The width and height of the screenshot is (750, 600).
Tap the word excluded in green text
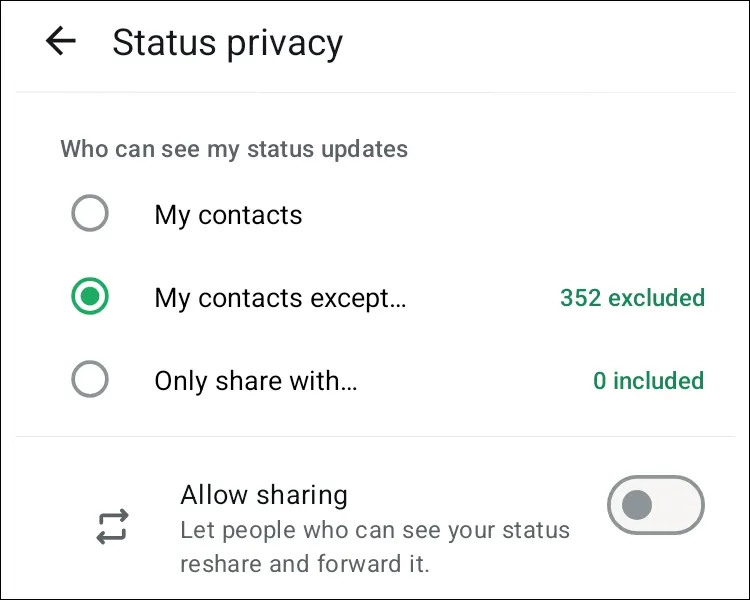pos(656,298)
